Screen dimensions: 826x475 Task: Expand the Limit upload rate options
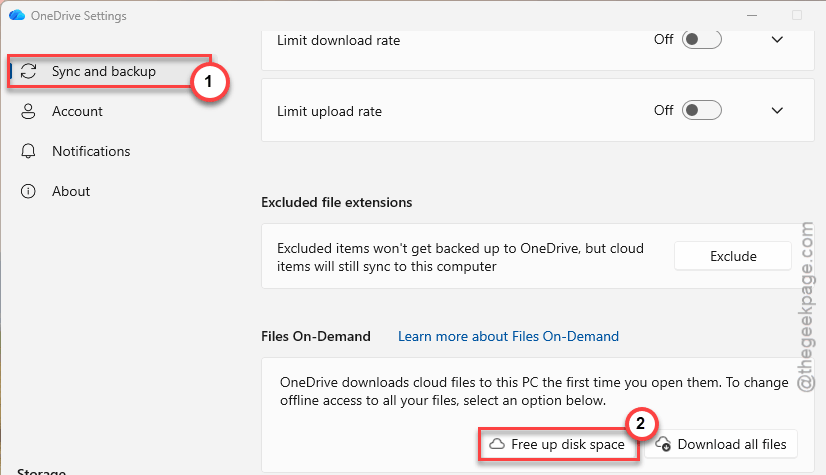pos(777,110)
